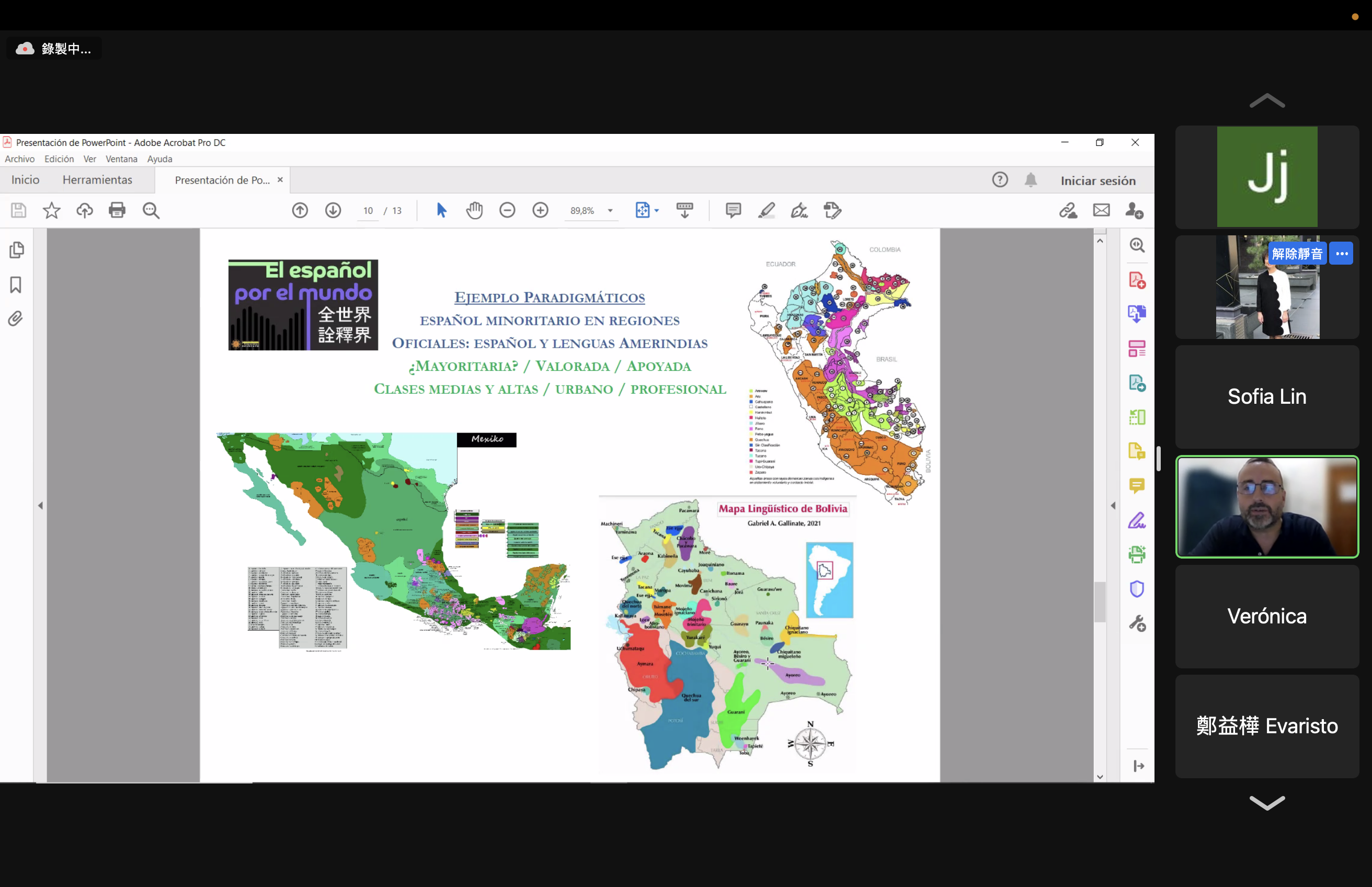Go to next page with down arrow
The image size is (1372, 887).
pyautogui.click(x=334, y=210)
